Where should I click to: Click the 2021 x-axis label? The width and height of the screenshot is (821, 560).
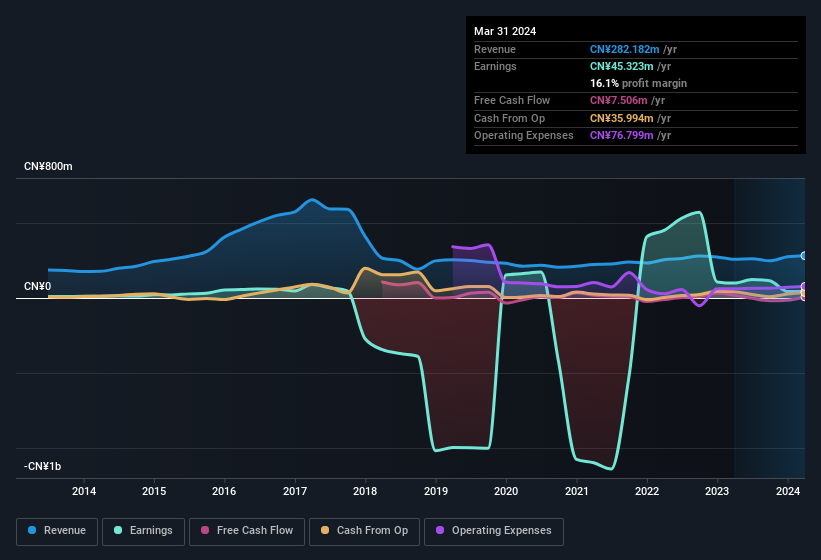tap(576, 491)
